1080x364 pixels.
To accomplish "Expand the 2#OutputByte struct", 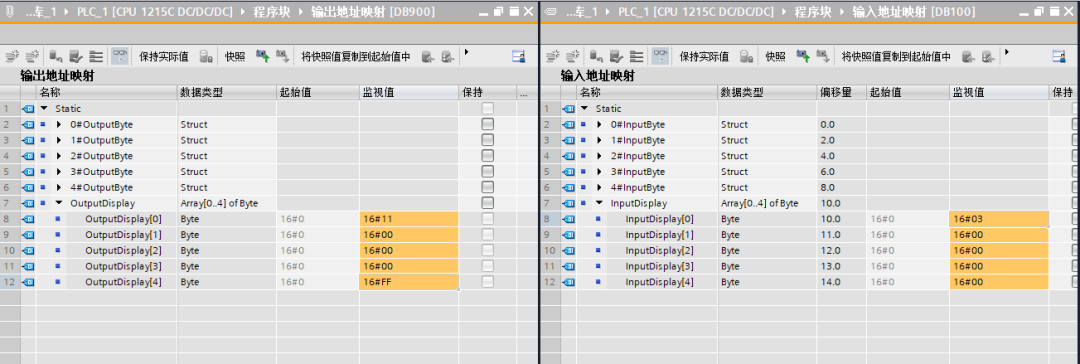I will [x=59, y=156].
